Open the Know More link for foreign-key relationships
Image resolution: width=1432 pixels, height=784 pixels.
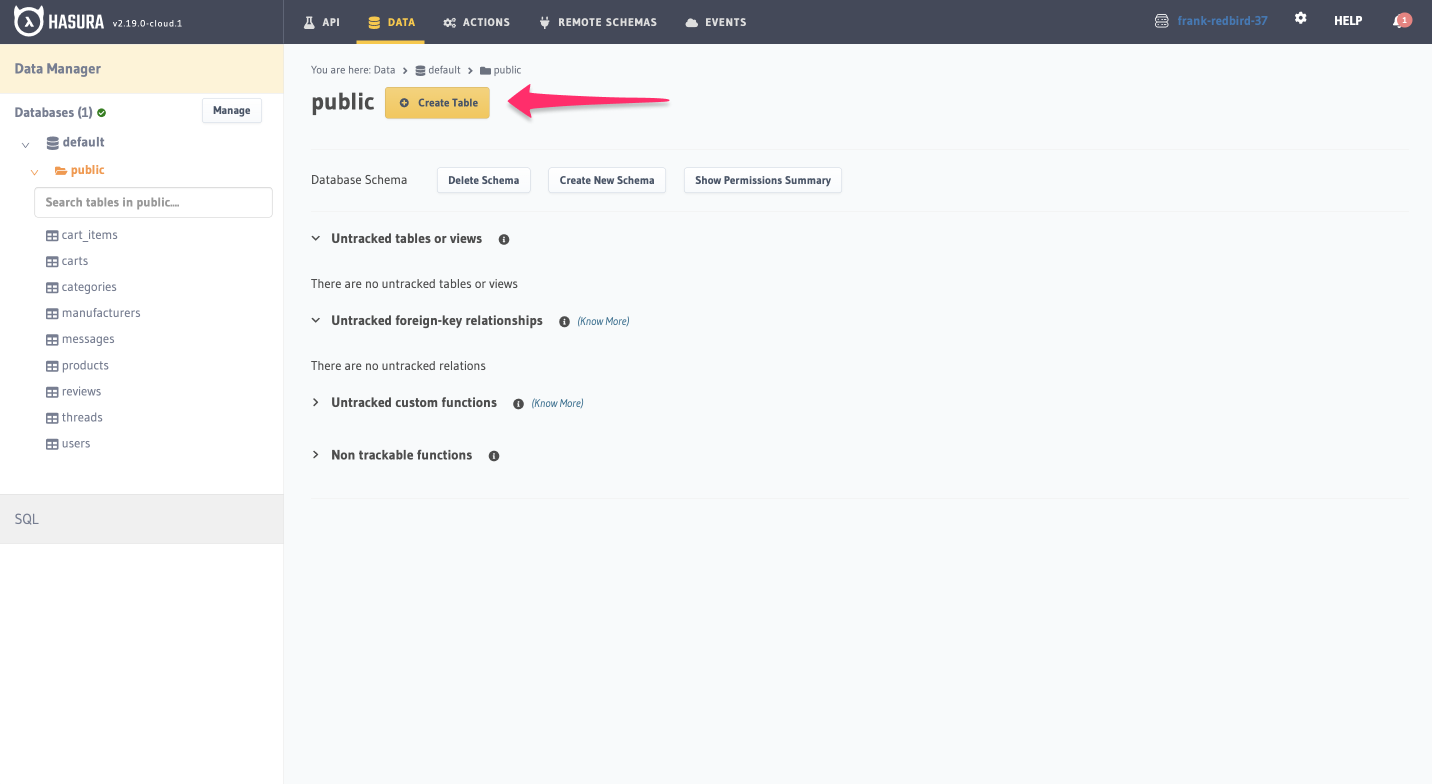pyautogui.click(x=602, y=321)
